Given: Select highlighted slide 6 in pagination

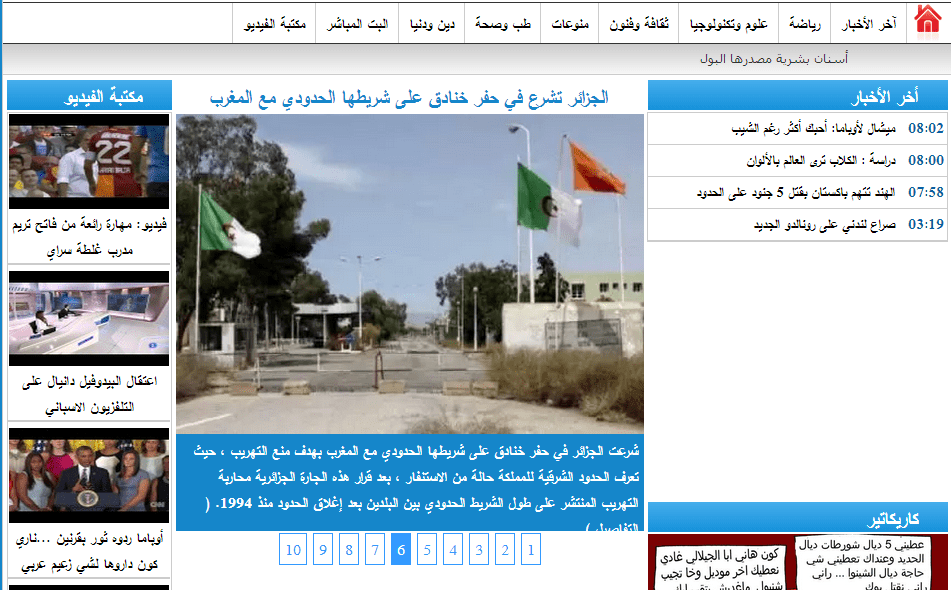Looking at the screenshot, I should pyautogui.click(x=401, y=549).
